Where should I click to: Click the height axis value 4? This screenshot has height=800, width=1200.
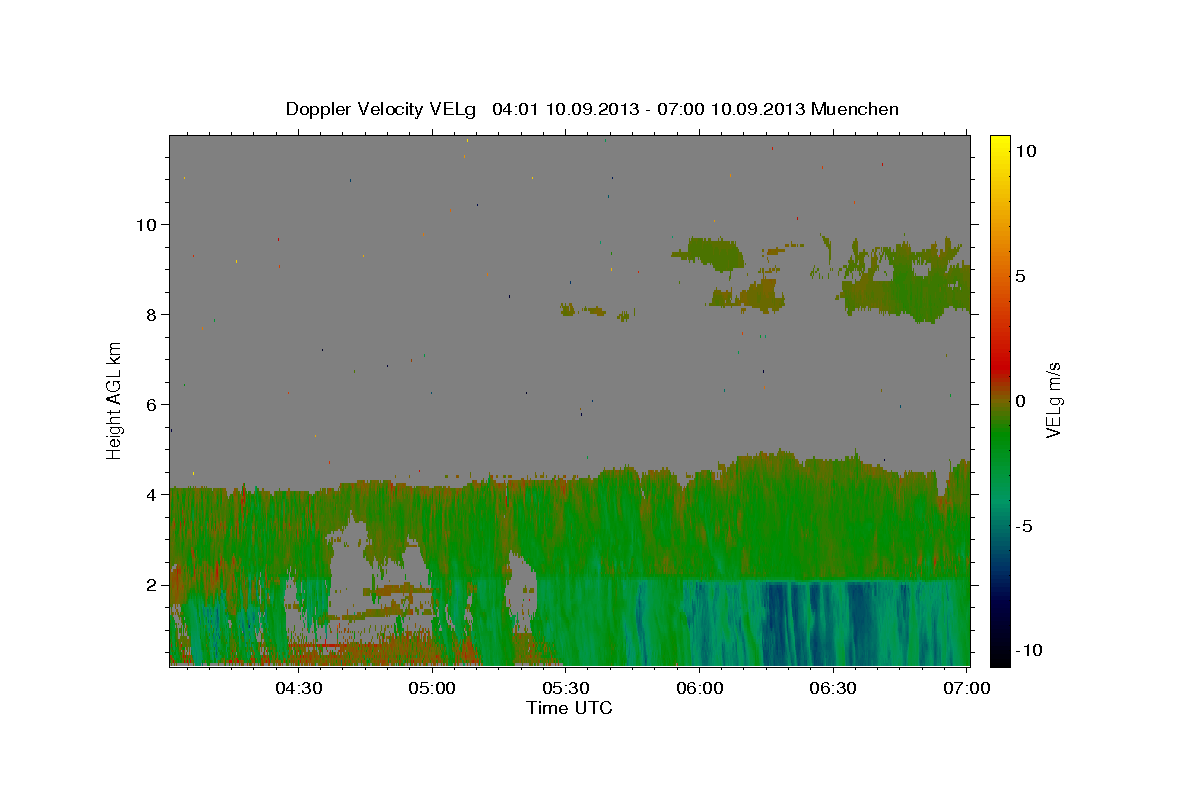(x=153, y=494)
